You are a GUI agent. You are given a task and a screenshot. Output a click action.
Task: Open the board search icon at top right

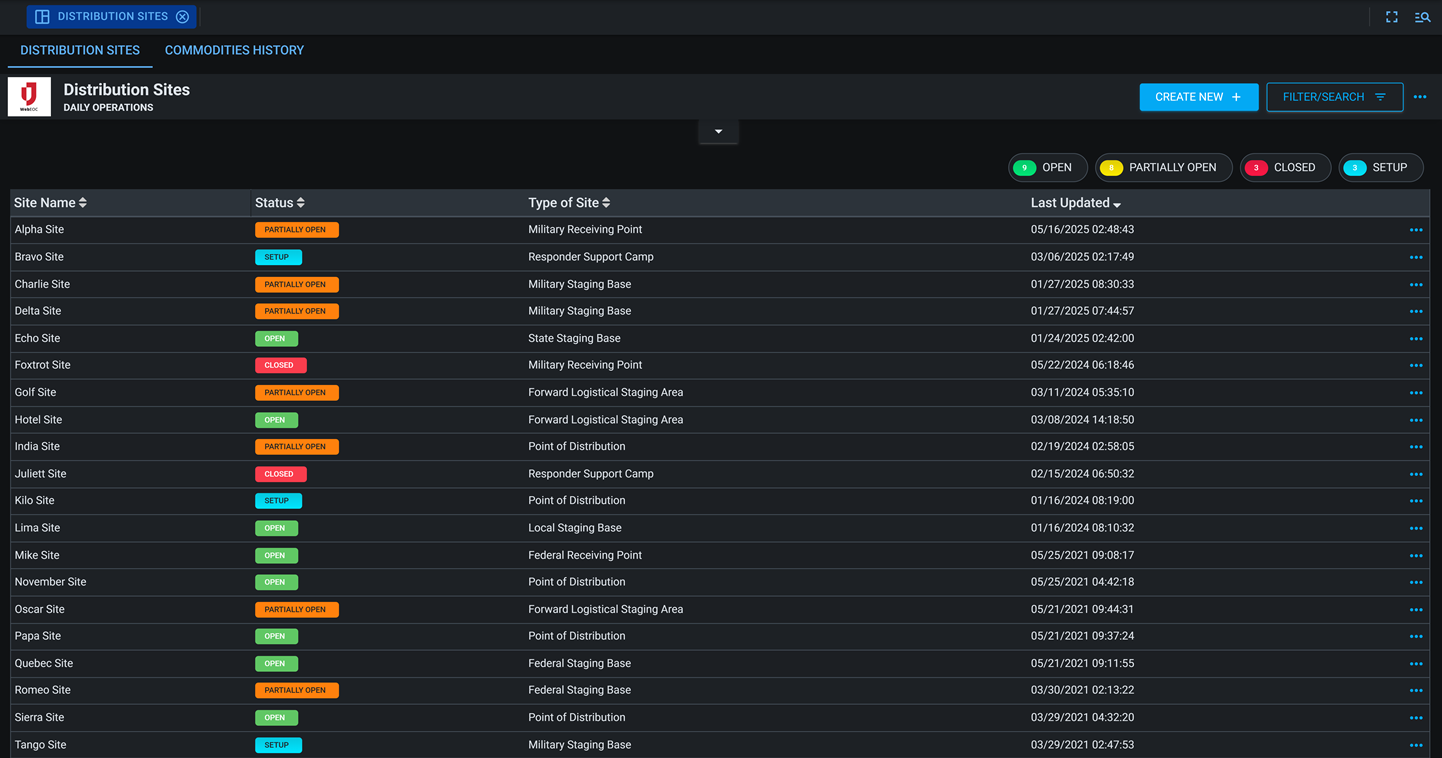point(1422,16)
